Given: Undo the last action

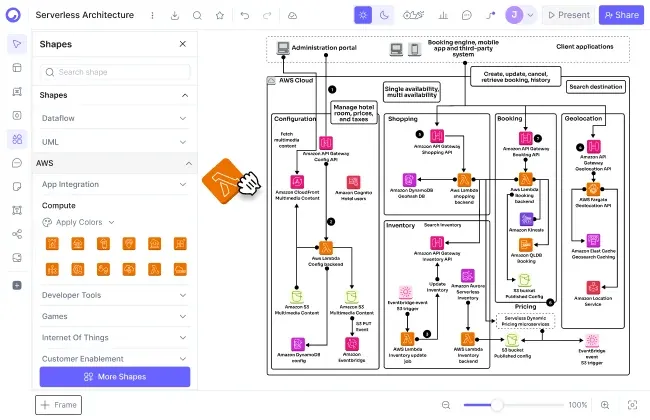Looking at the screenshot, I should coord(245,15).
